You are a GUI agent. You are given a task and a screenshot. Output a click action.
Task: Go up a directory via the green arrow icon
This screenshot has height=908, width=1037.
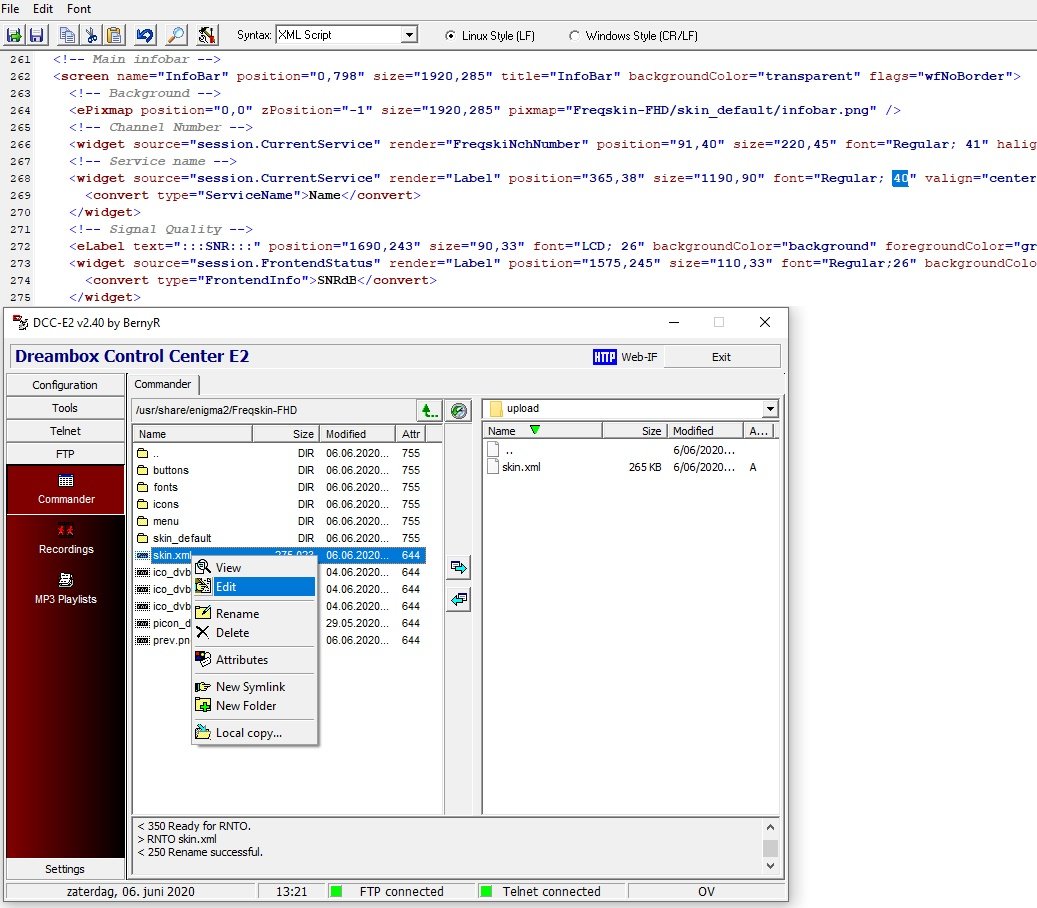427,409
